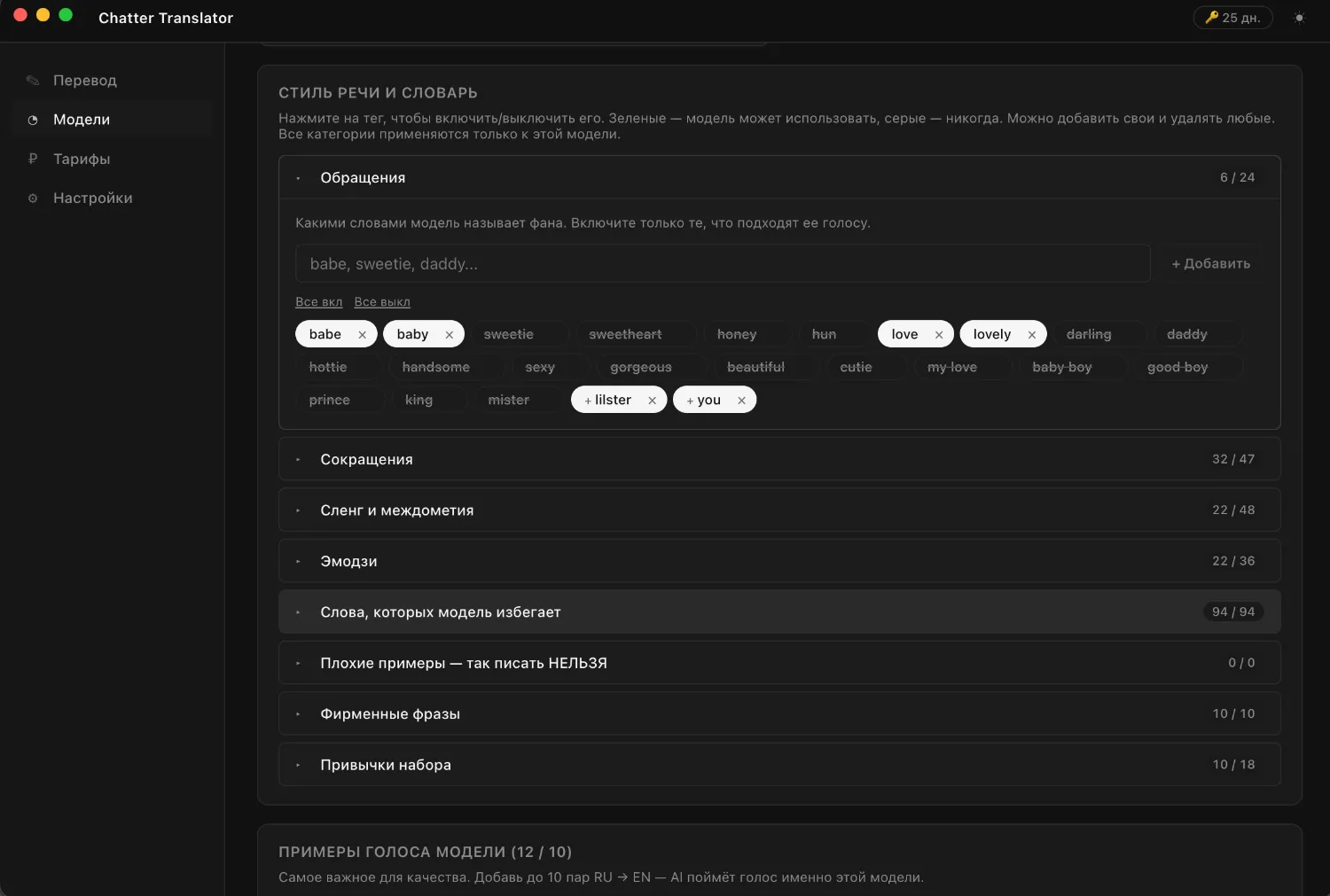
Task: Enable the sweetie tag
Action: (519, 334)
